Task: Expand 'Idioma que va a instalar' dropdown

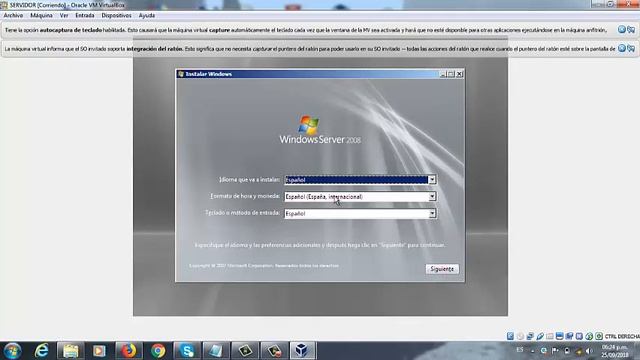Action: 432,180
